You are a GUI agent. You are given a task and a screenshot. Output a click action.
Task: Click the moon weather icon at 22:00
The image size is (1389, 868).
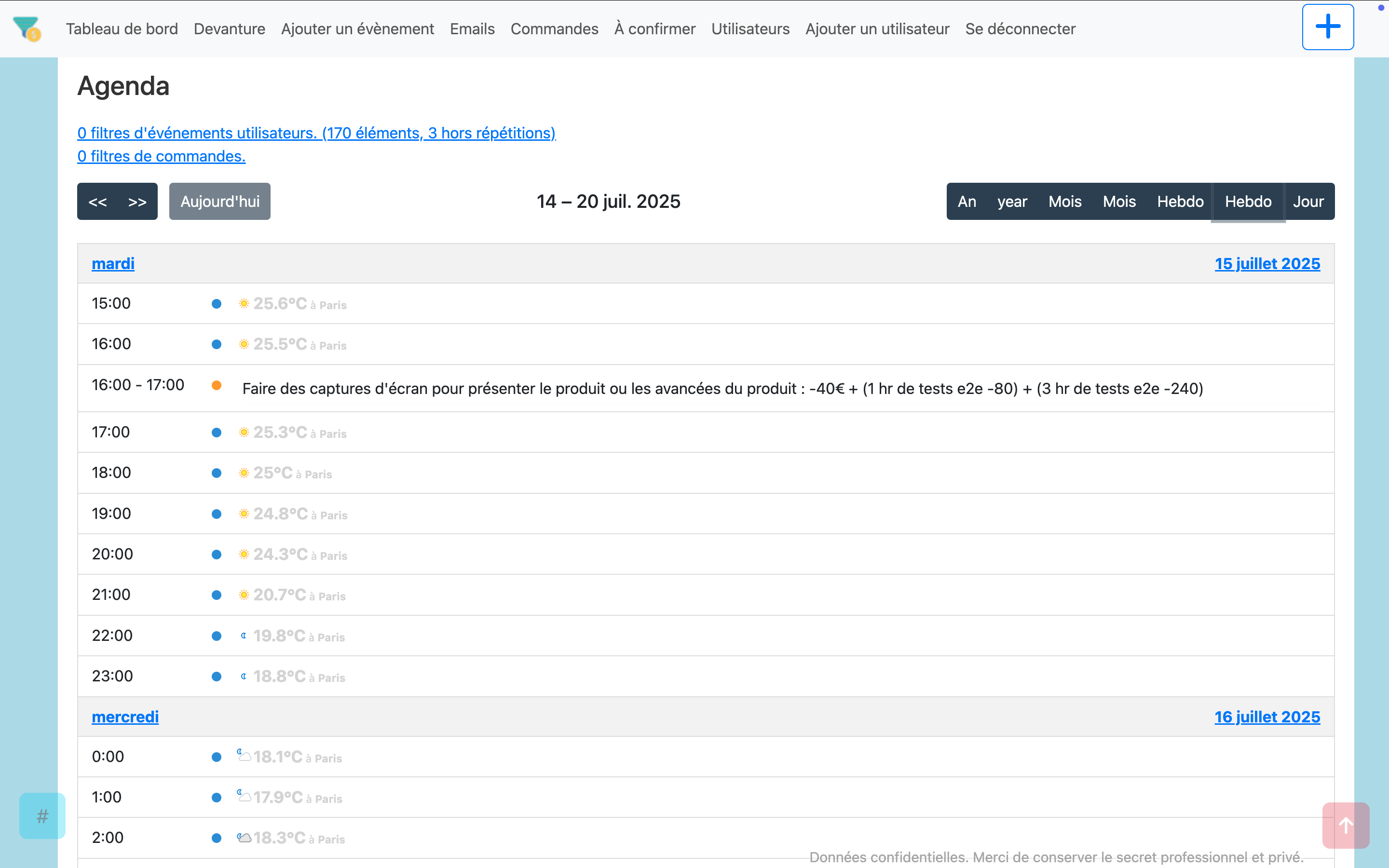(x=244, y=636)
